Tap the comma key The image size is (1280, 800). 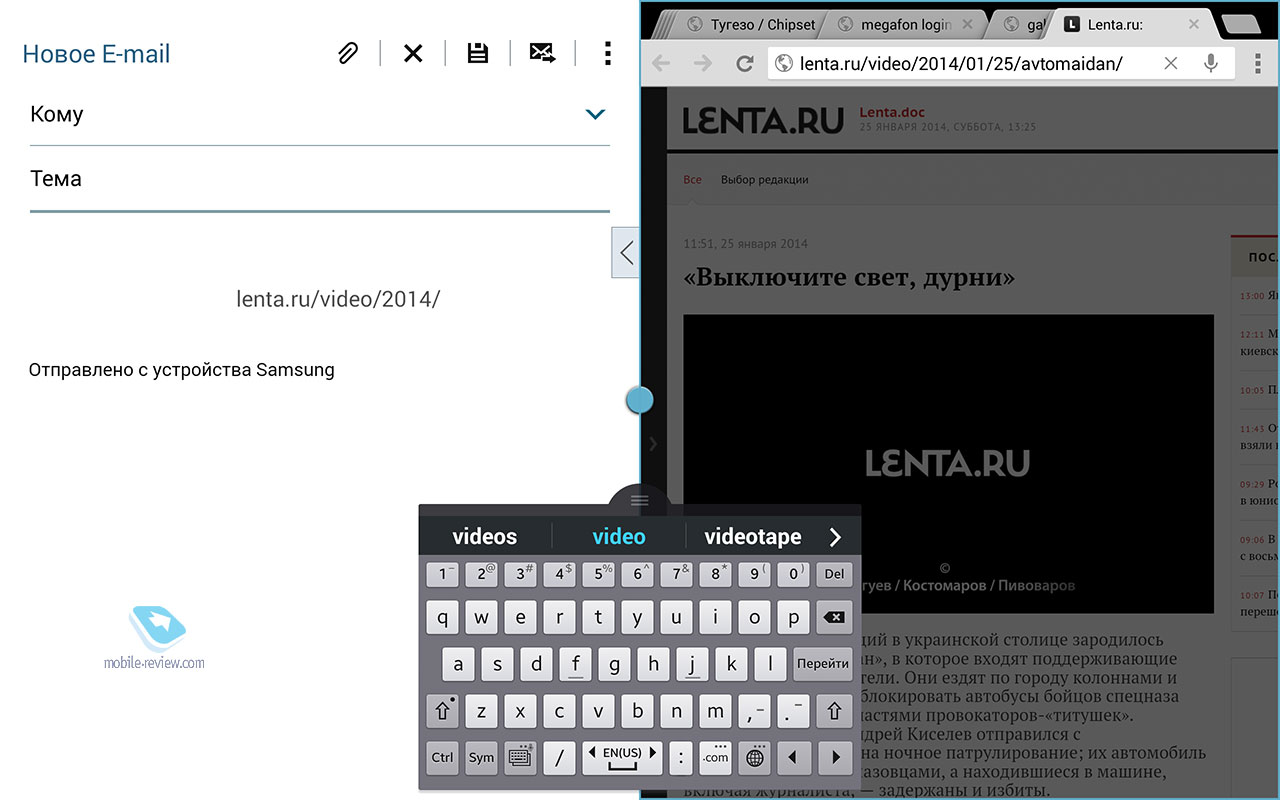click(755, 711)
